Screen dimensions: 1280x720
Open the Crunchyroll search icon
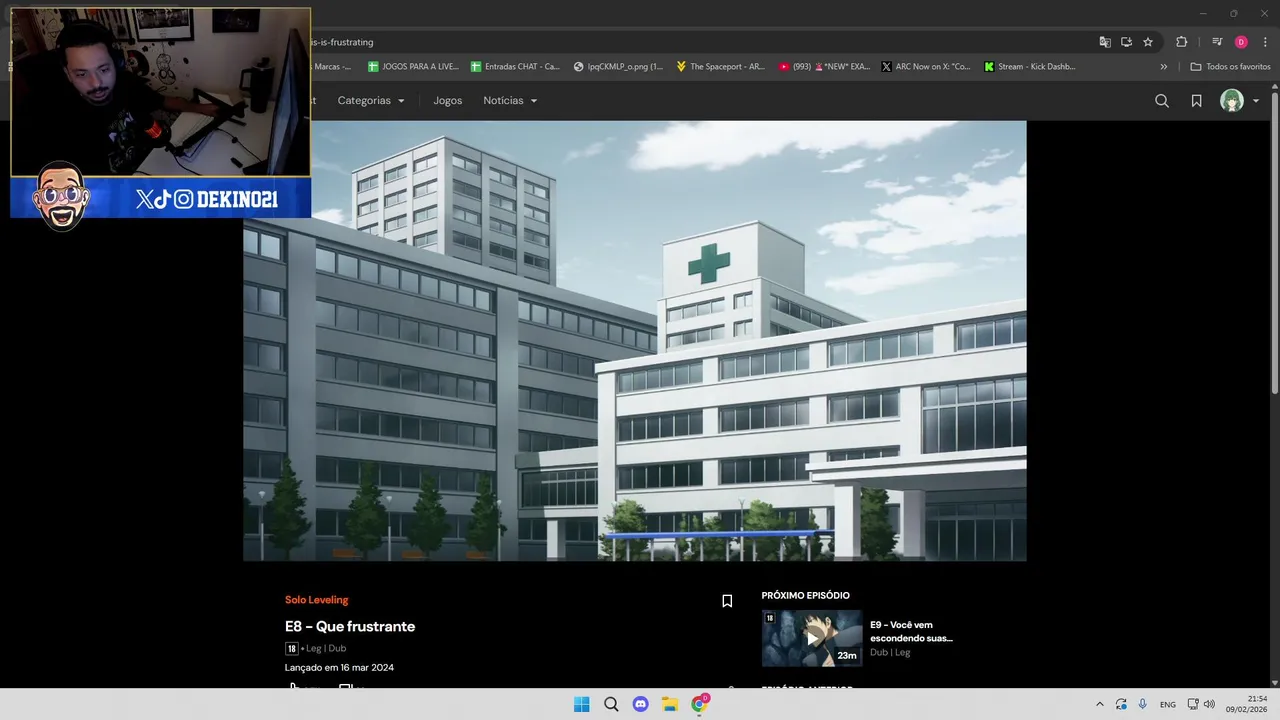pyautogui.click(x=1162, y=101)
